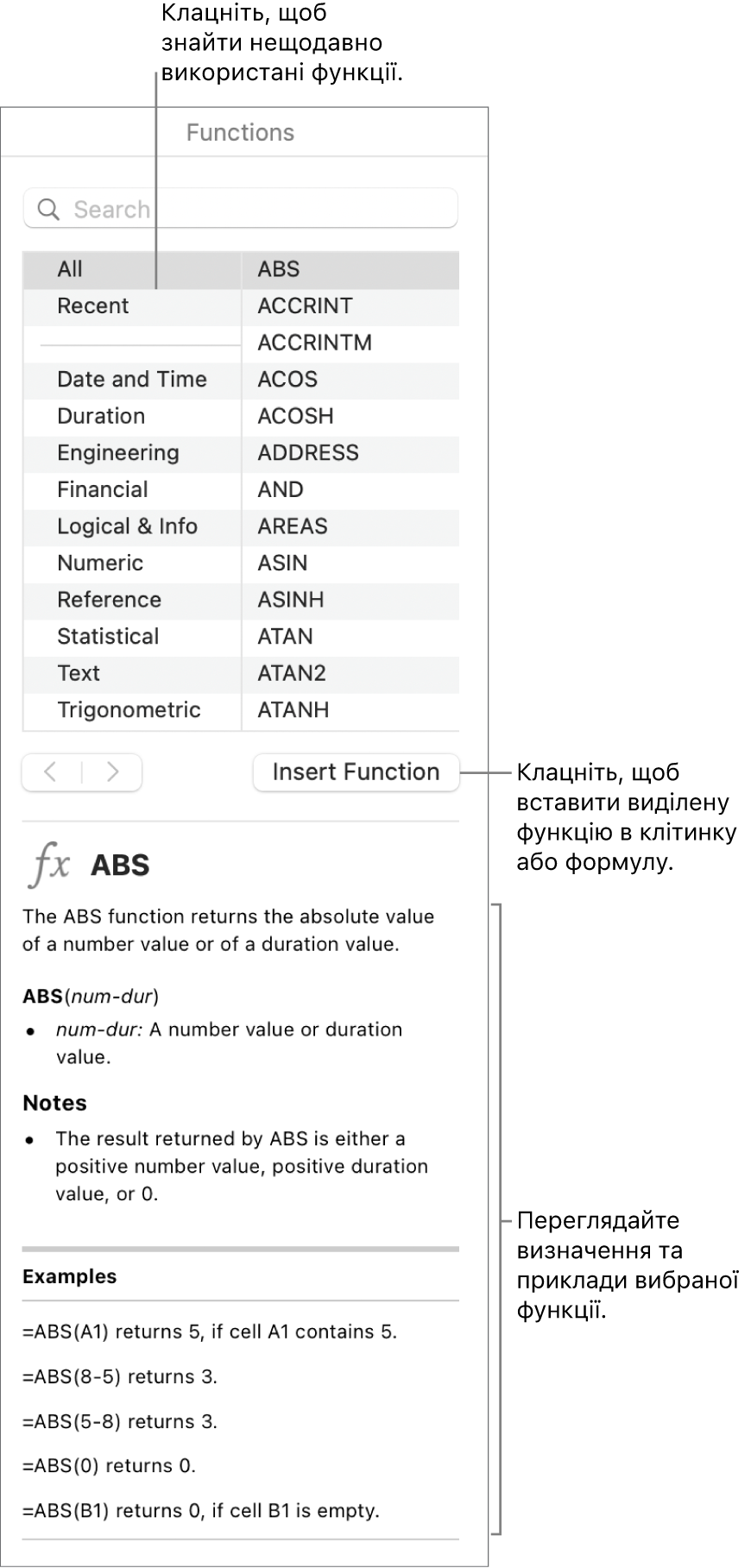The width and height of the screenshot is (751, 1568).
Task: Select the All category
Action: coord(70,269)
